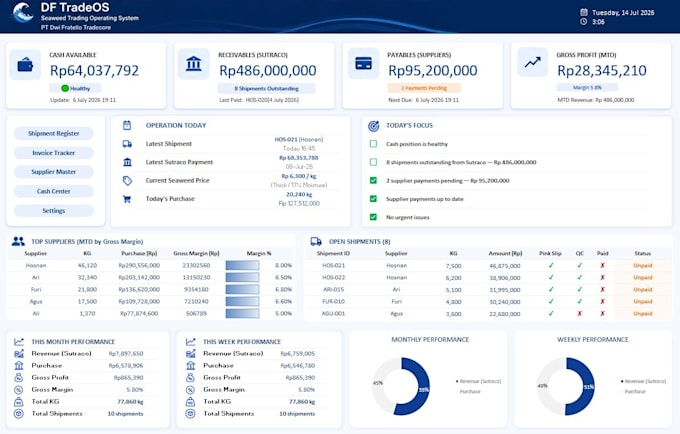Click the Purchase icon in This Month Performance
The image size is (680, 434).
coord(19,365)
